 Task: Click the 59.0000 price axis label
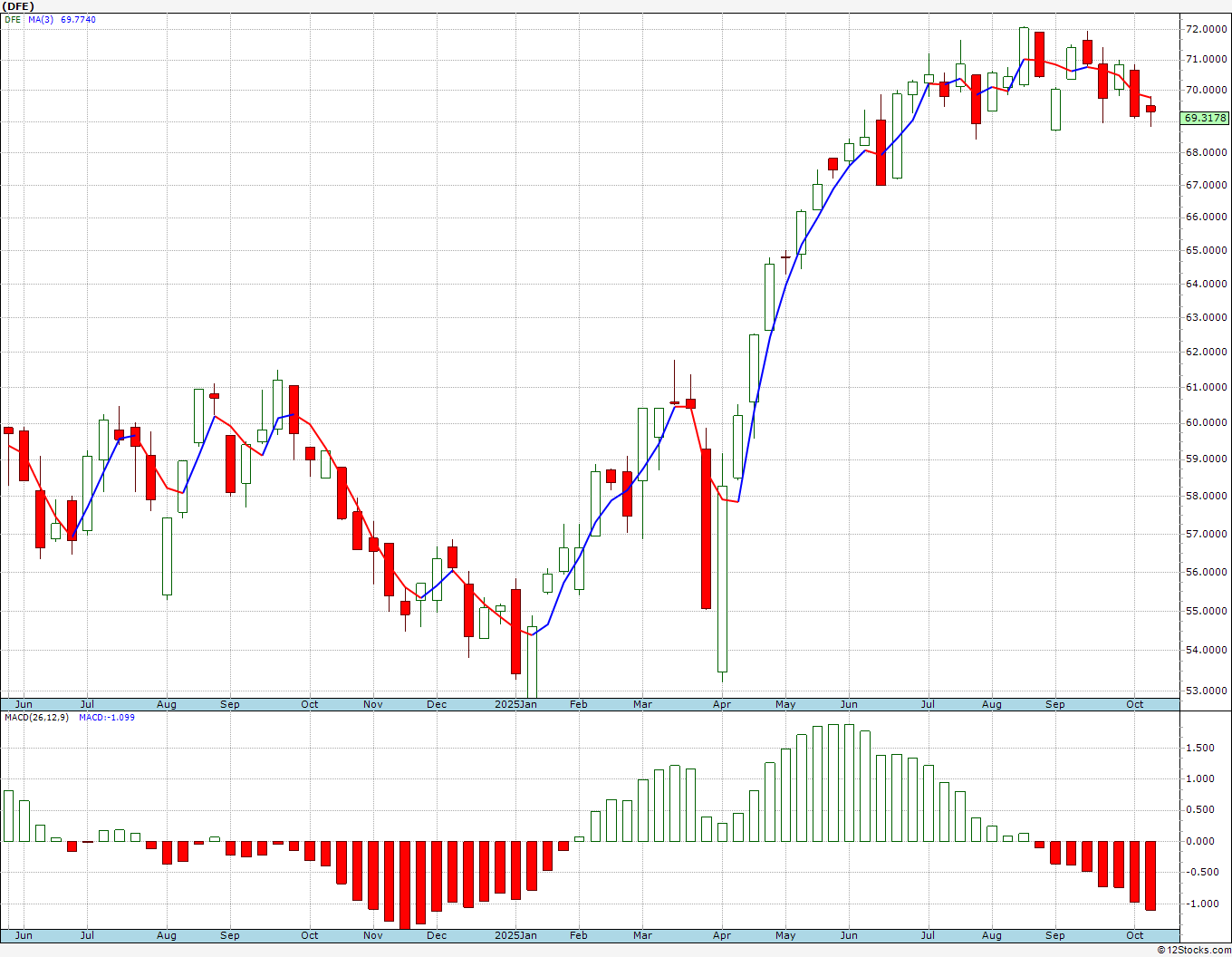point(1207,459)
